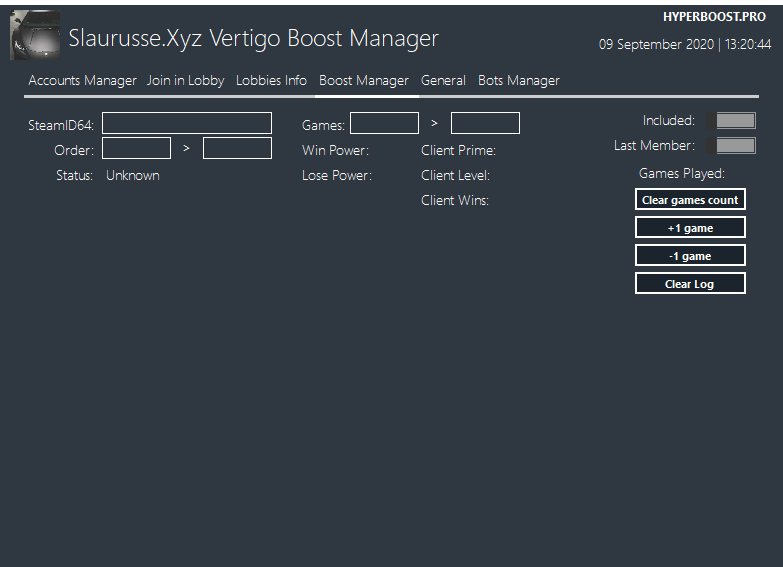This screenshot has height=567, width=783.
Task: Focus the SteamID64 input field
Action: 187,123
